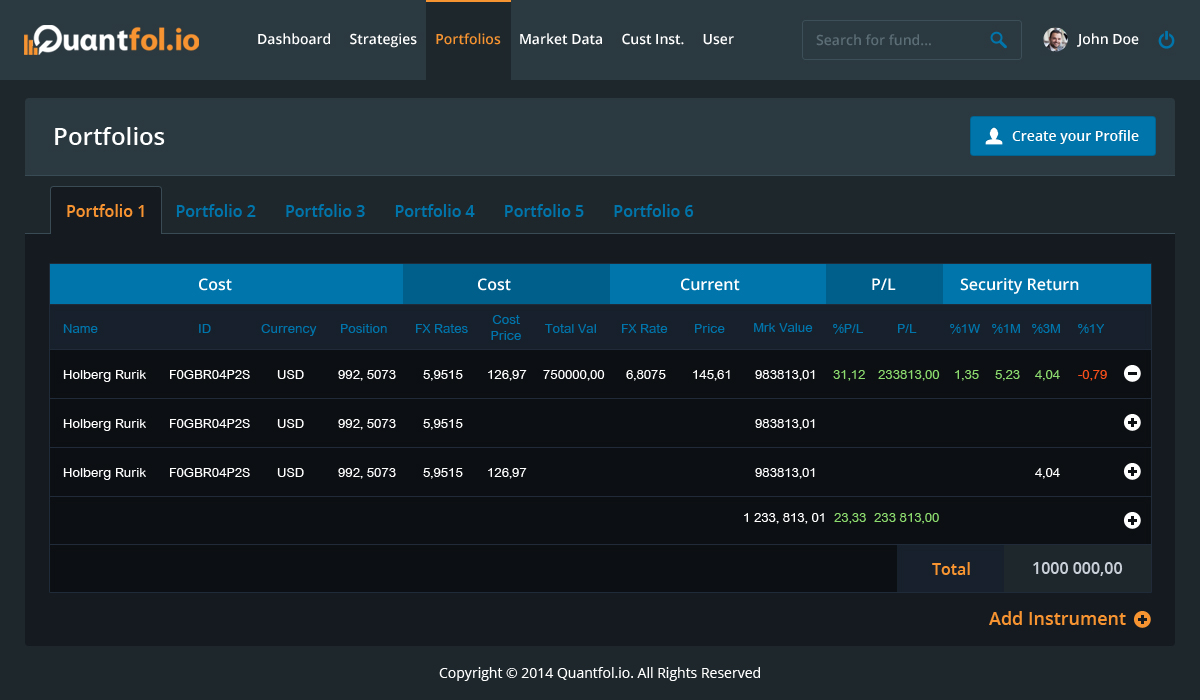Expand the second Holberg Rurik row

[x=1132, y=423]
